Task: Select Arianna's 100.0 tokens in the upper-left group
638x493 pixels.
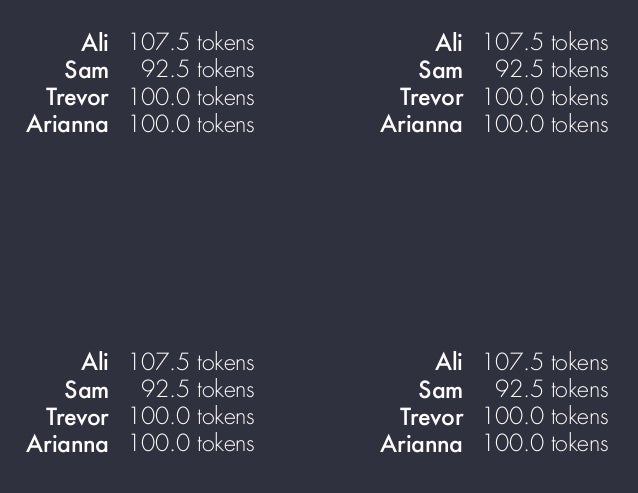Action: tap(192, 124)
